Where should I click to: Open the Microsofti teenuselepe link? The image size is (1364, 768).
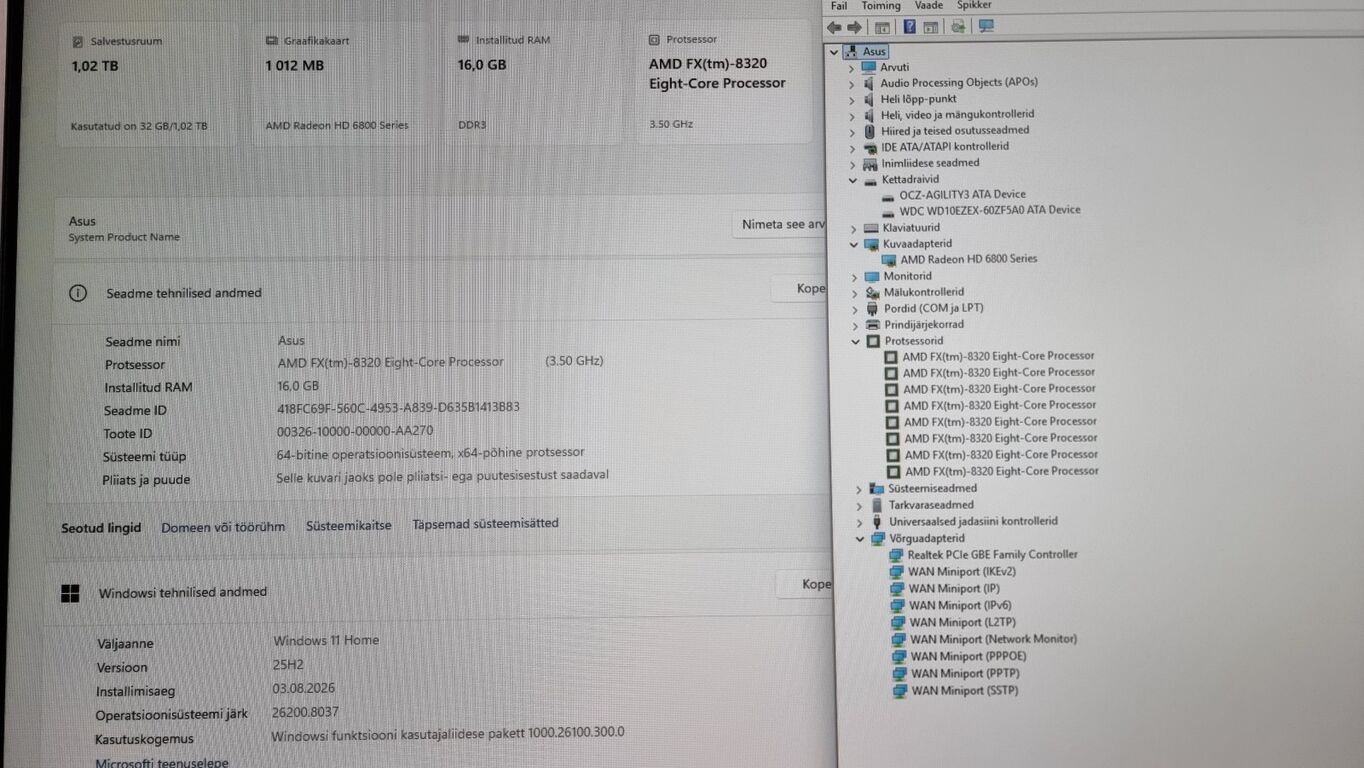coord(162,762)
